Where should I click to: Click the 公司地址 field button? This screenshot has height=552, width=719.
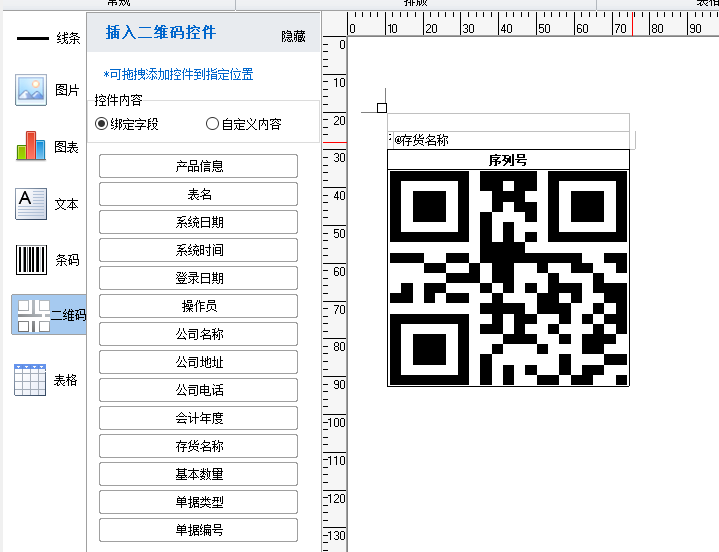click(199, 362)
